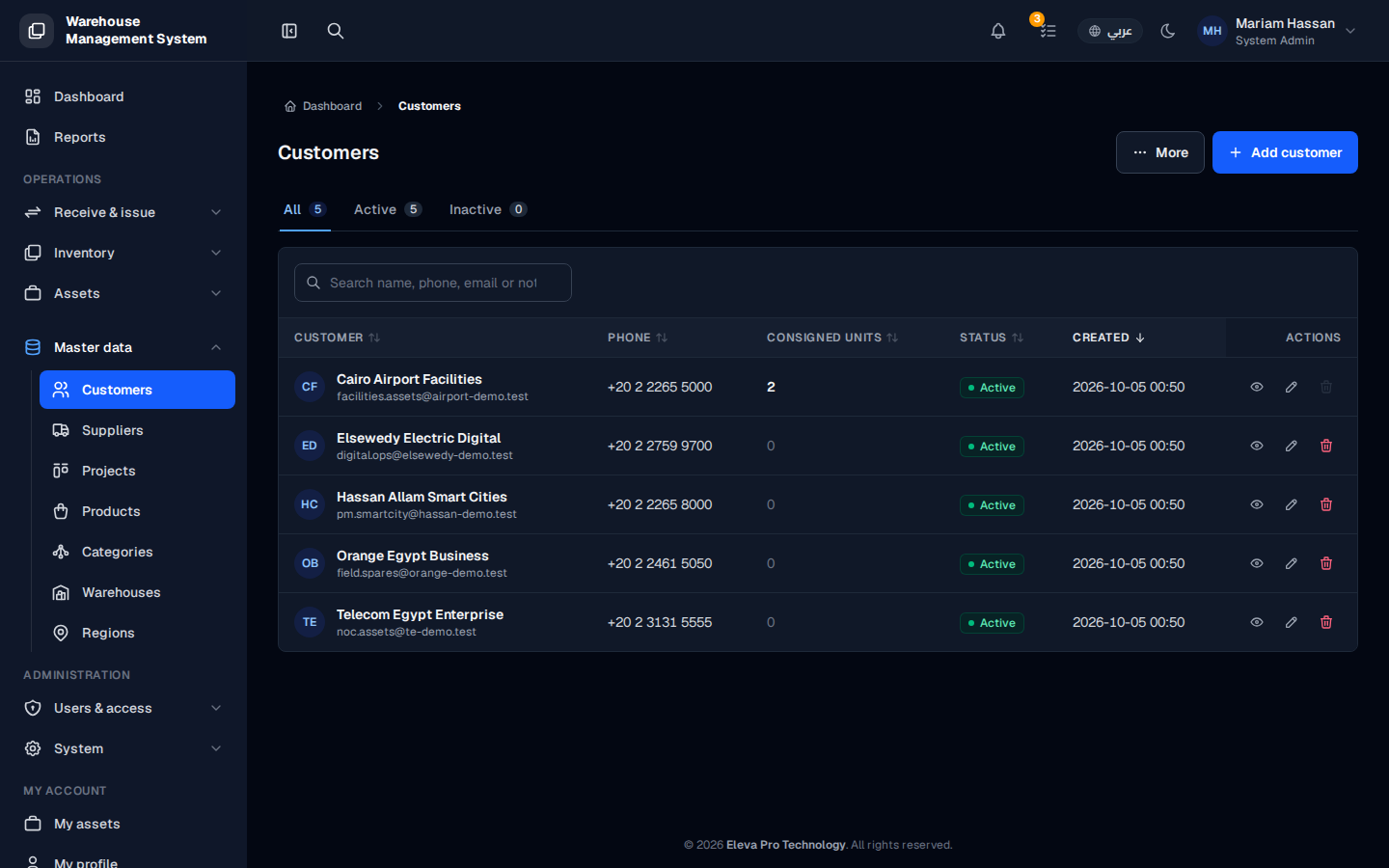Open the Reports page
This screenshot has width=1389, height=868.
(x=123, y=137)
